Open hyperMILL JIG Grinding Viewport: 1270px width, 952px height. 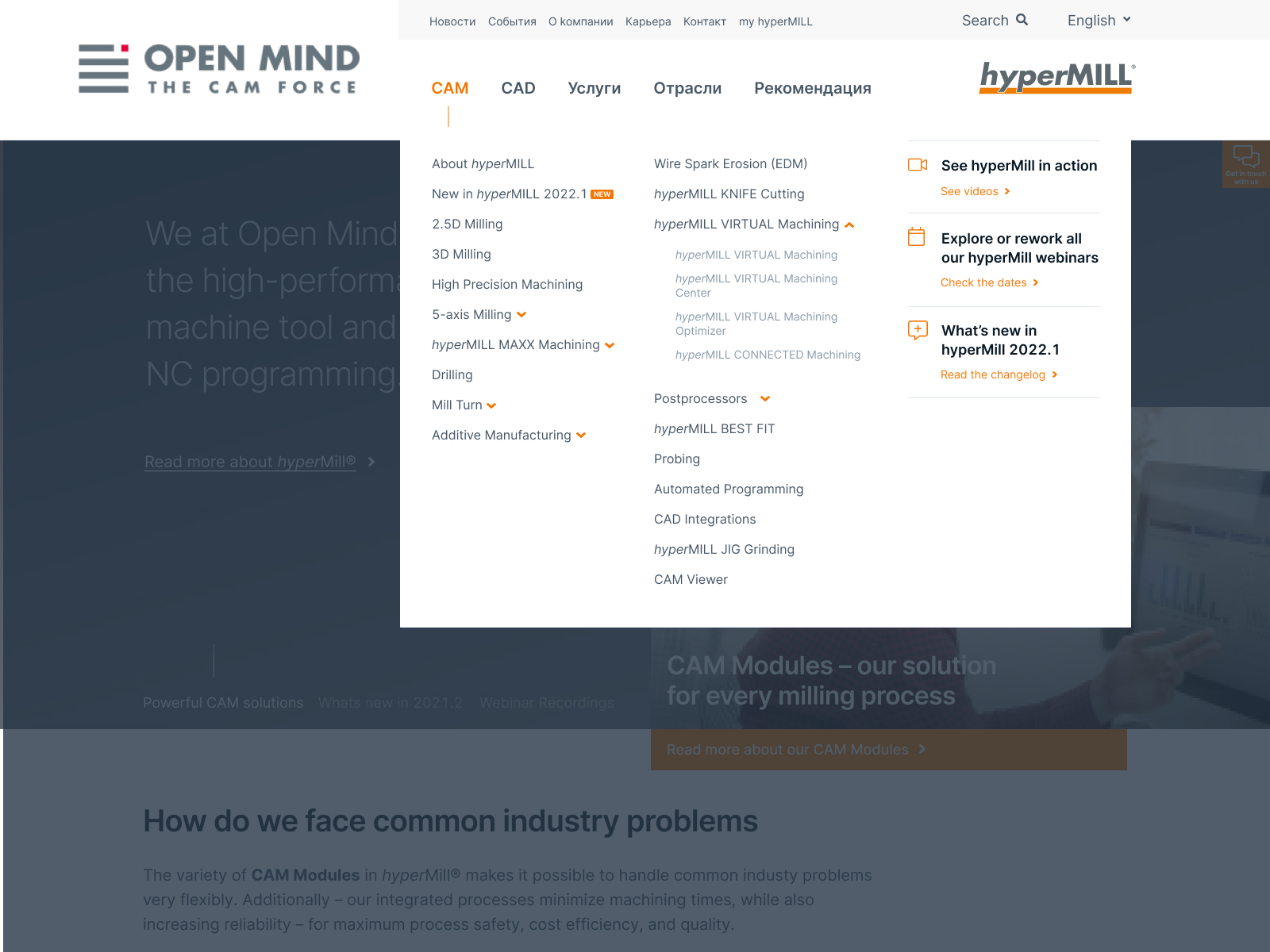pyautogui.click(x=724, y=550)
